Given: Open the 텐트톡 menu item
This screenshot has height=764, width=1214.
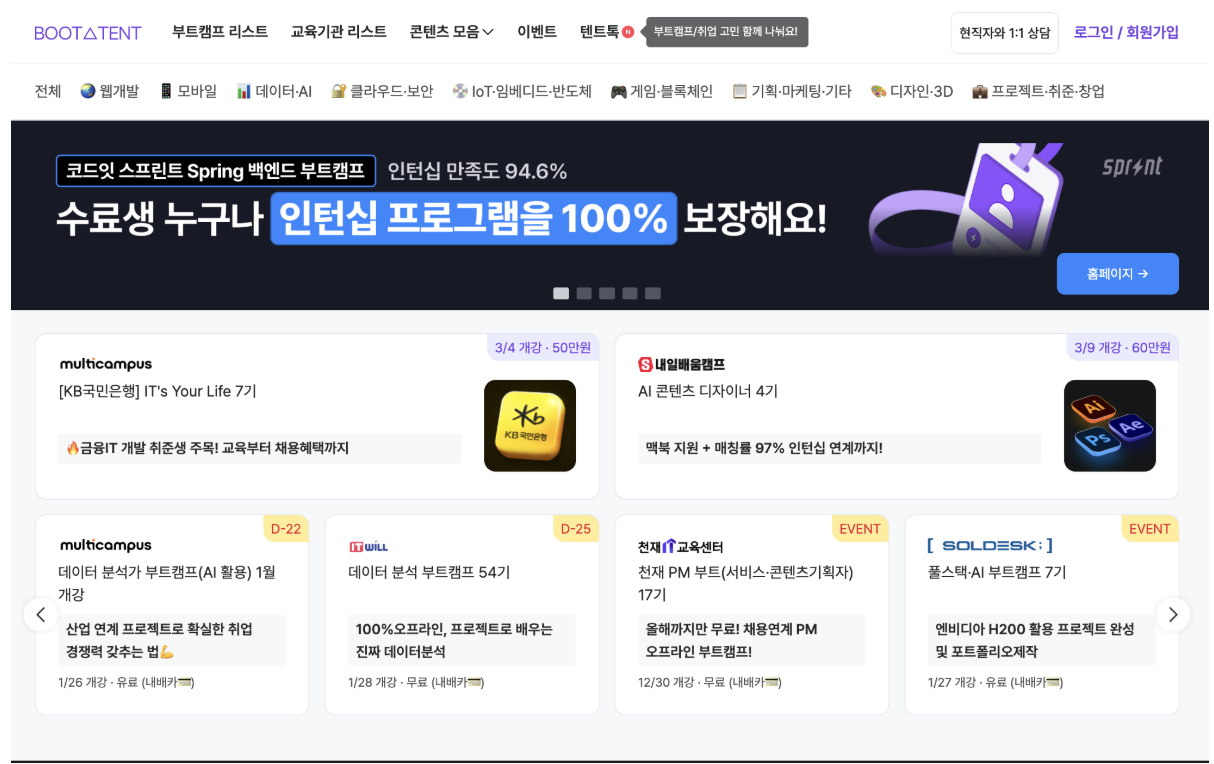Looking at the screenshot, I should click(599, 32).
